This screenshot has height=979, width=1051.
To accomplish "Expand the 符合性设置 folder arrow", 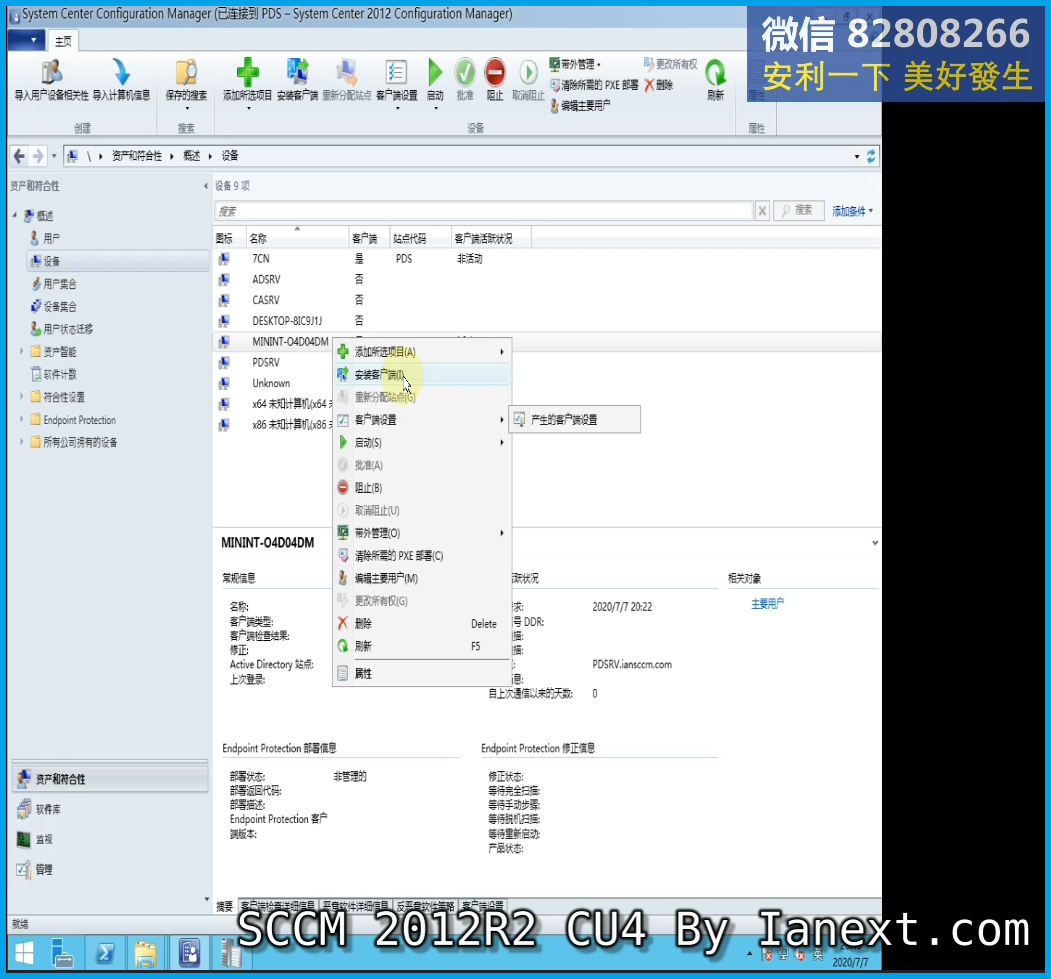I will [x=21, y=397].
